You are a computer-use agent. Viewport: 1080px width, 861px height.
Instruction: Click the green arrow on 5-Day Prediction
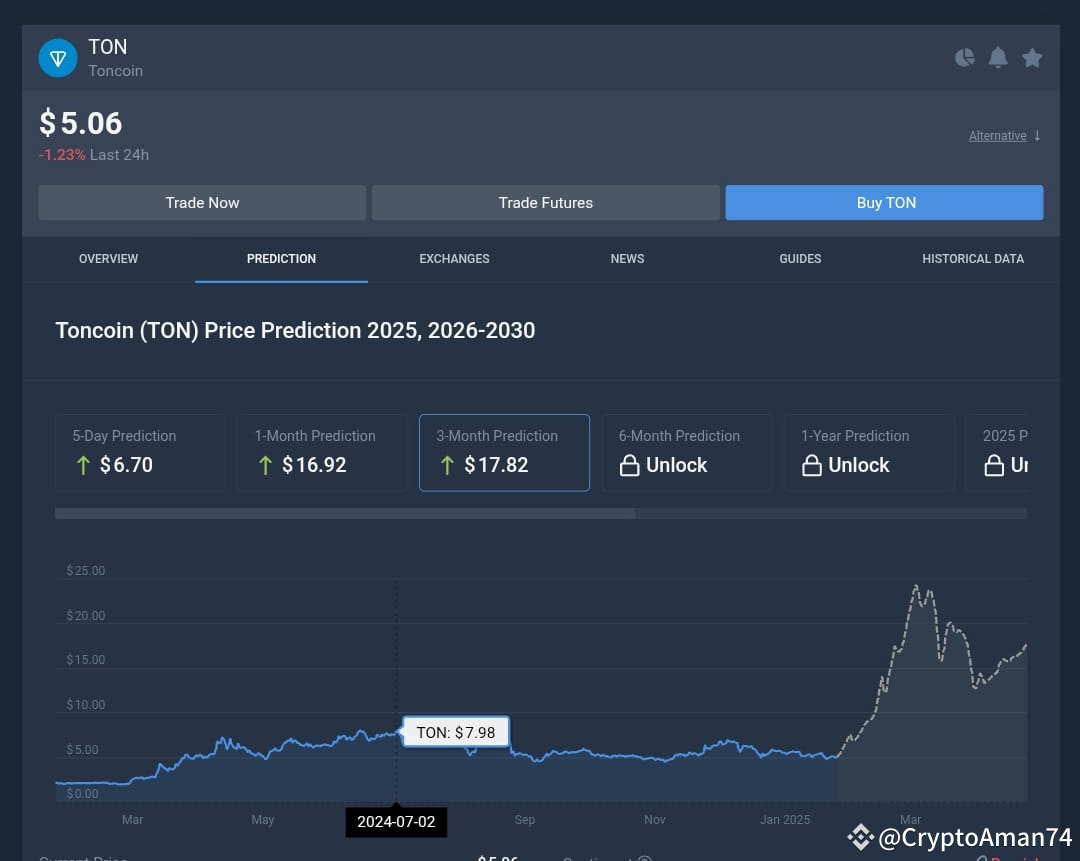click(84, 465)
